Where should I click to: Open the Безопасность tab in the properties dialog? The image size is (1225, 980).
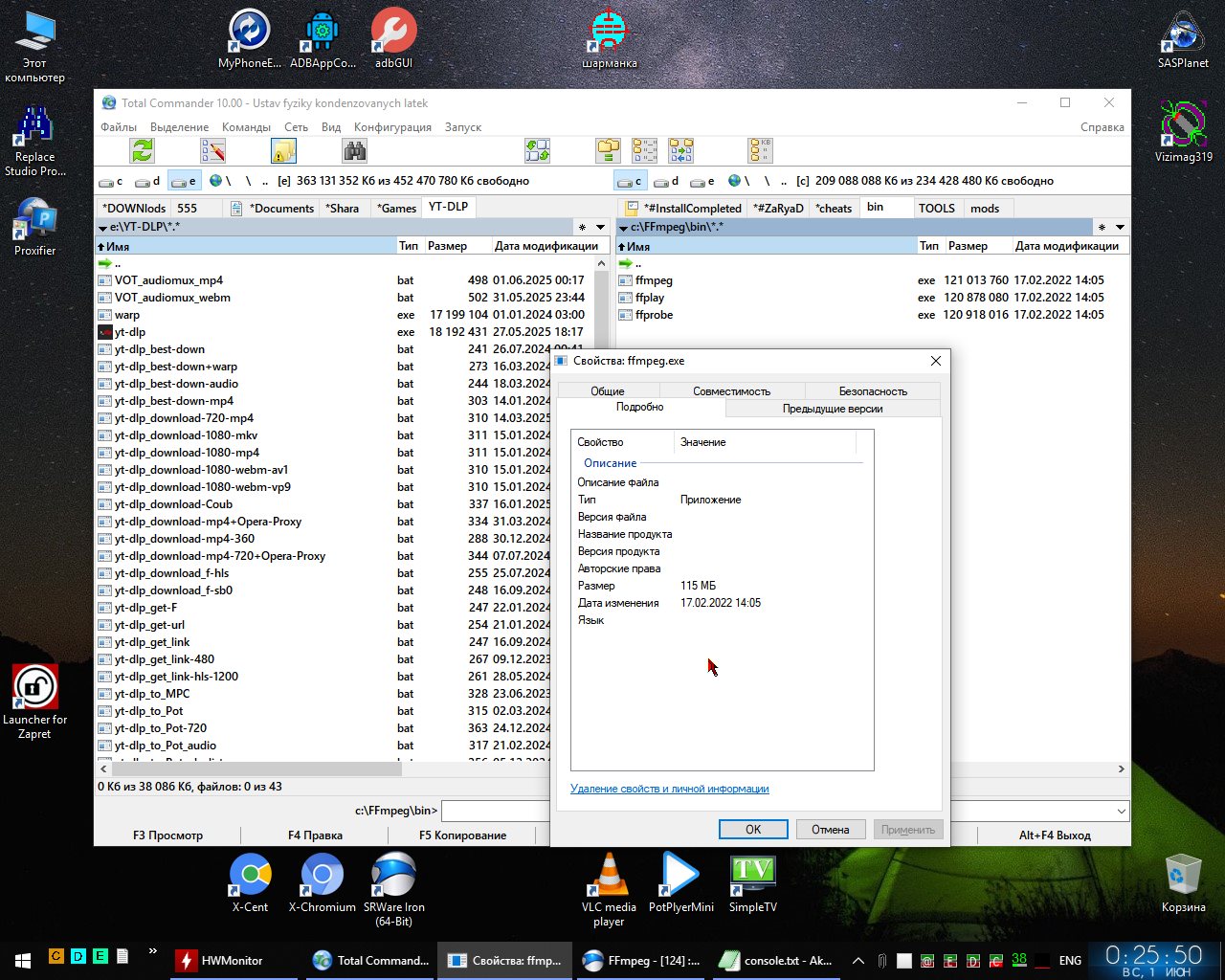point(873,390)
